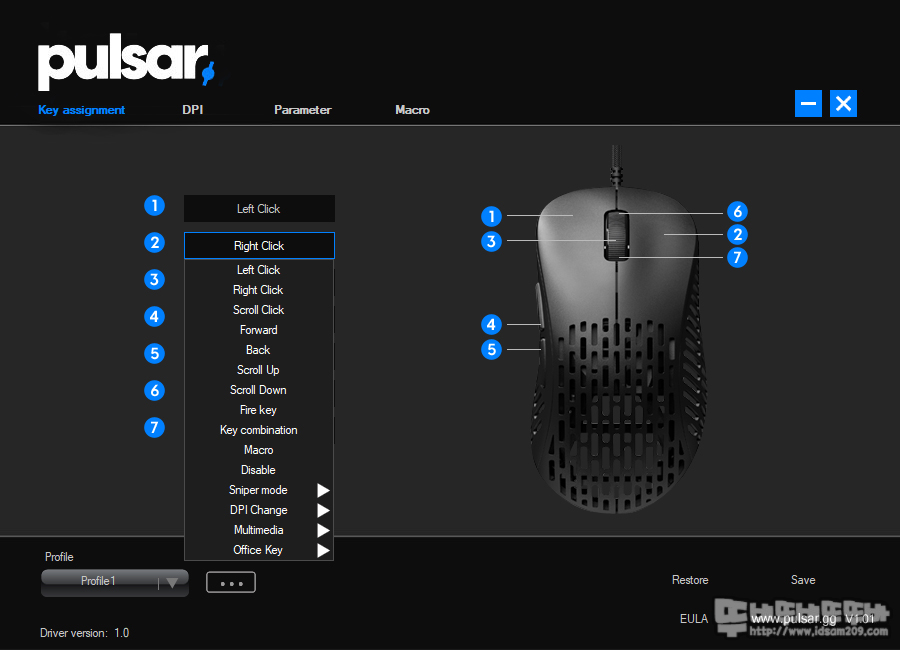
Task: Choose Left Click from the dropdown list
Action: point(258,270)
